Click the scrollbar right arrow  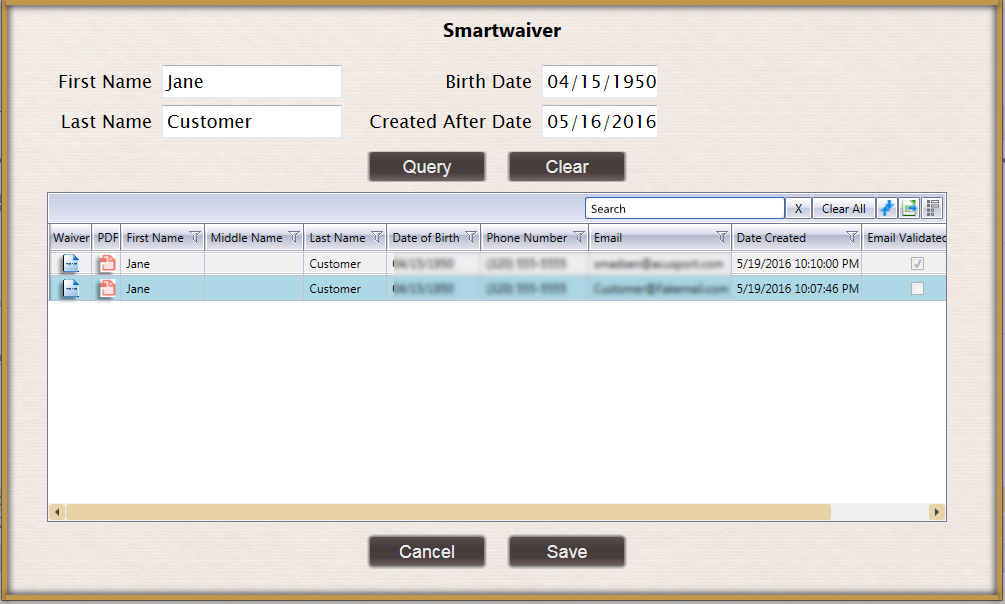click(x=936, y=512)
